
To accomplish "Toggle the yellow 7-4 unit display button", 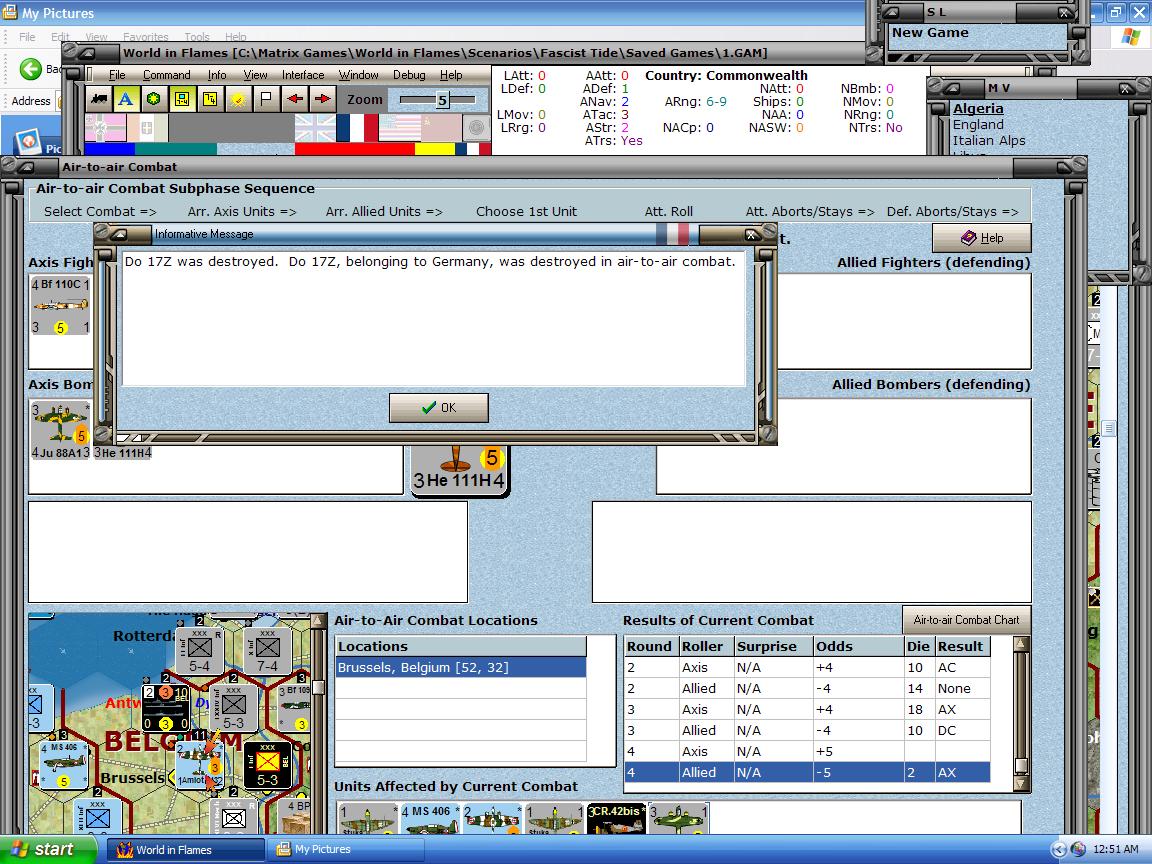I will [x=181, y=99].
